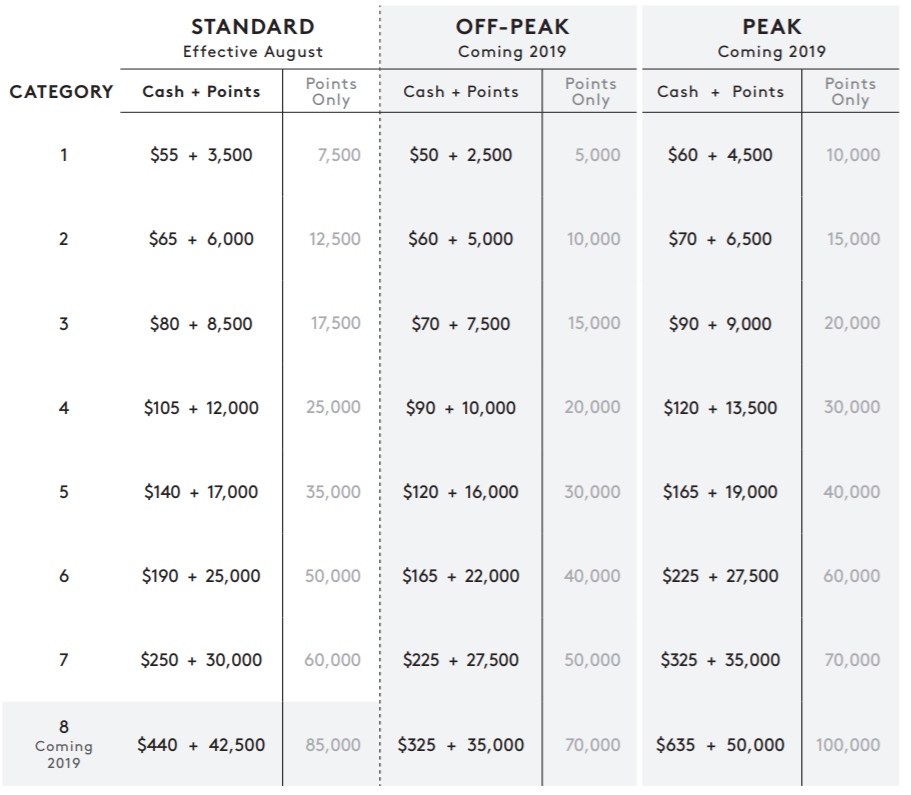Click category 5 peak $165 + 19,000 cell

[720, 492]
